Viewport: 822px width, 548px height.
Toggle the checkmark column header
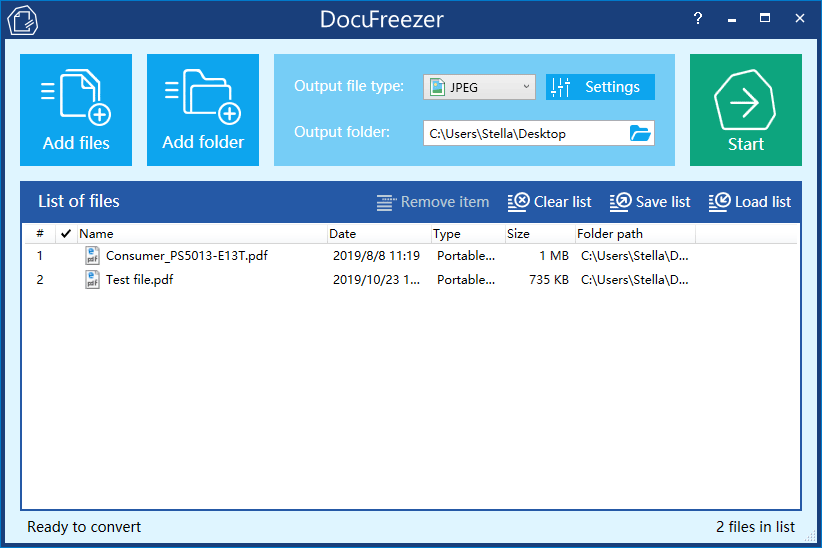coord(66,234)
